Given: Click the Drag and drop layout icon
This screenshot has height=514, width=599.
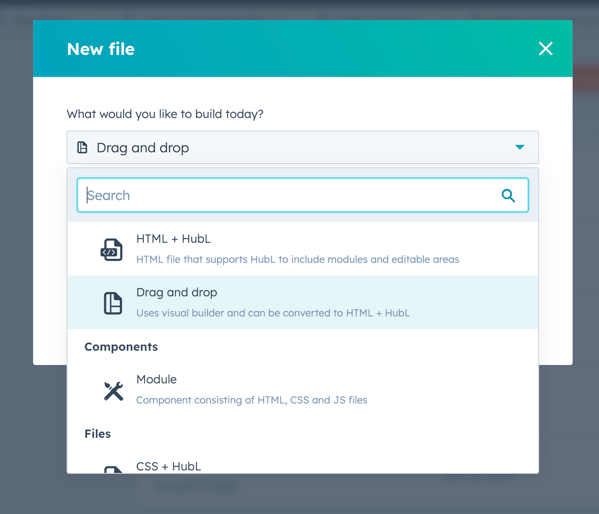Looking at the screenshot, I should [x=113, y=303].
